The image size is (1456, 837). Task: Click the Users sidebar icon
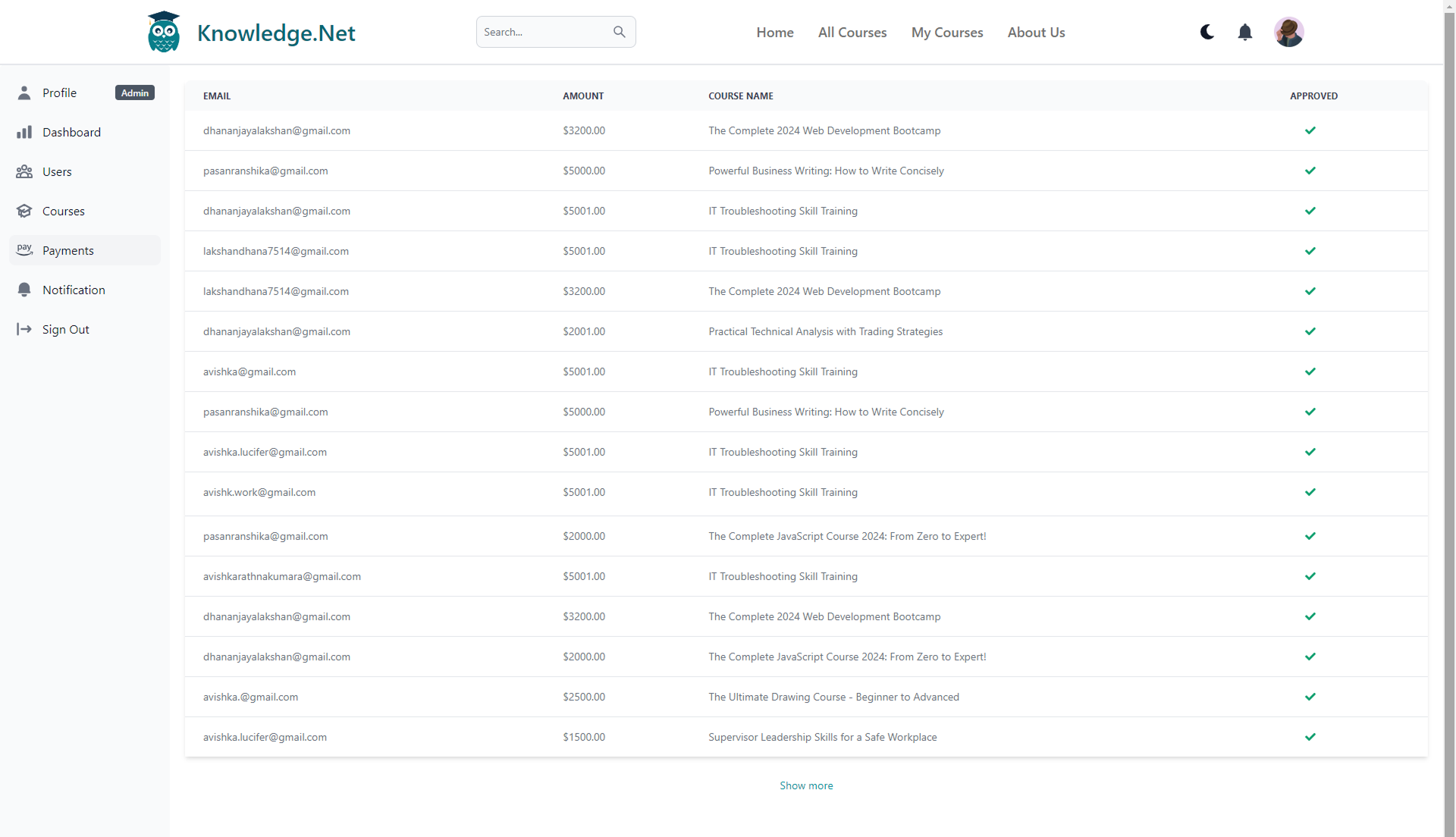click(x=25, y=171)
